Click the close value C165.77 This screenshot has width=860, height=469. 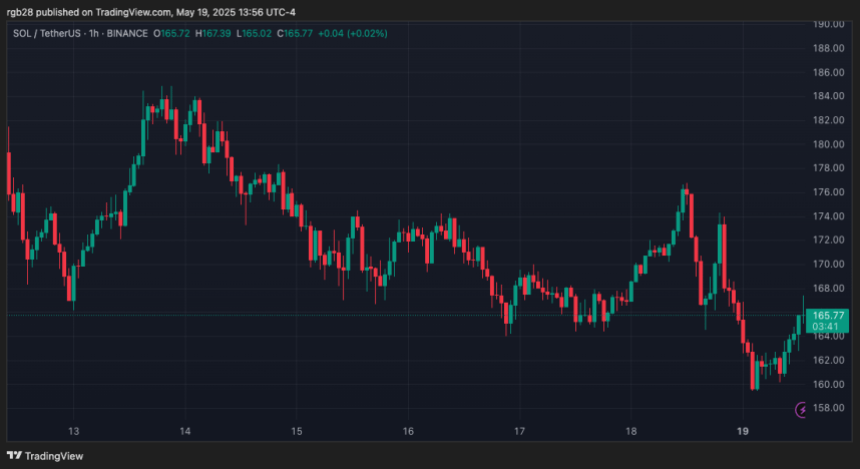point(293,33)
